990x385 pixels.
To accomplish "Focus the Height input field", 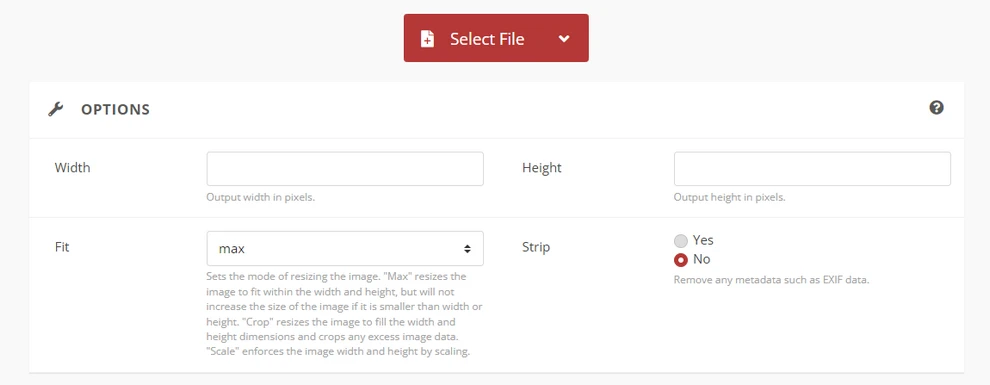I will click(812, 169).
